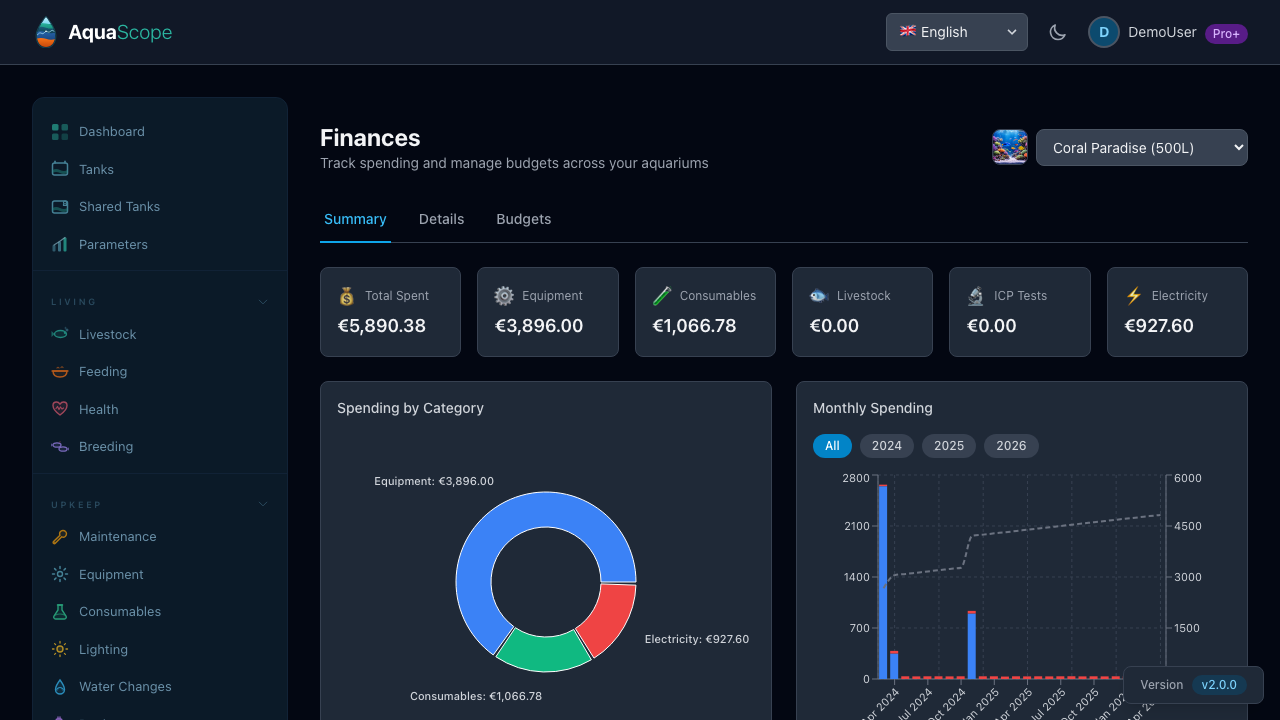This screenshot has height=720, width=1280.
Task: Open the Coral Paradise tank selector
Action: click(x=1142, y=147)
